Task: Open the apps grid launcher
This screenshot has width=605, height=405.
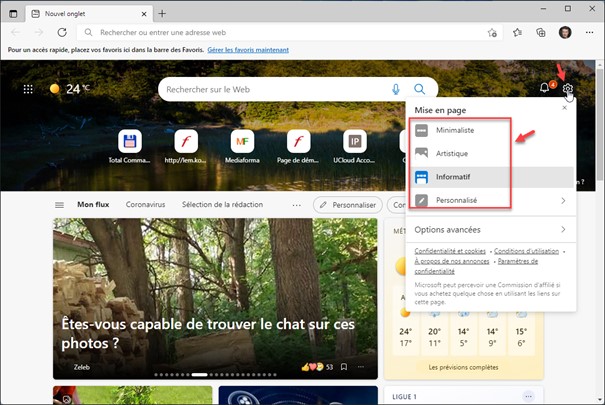Action: point(28,89)
